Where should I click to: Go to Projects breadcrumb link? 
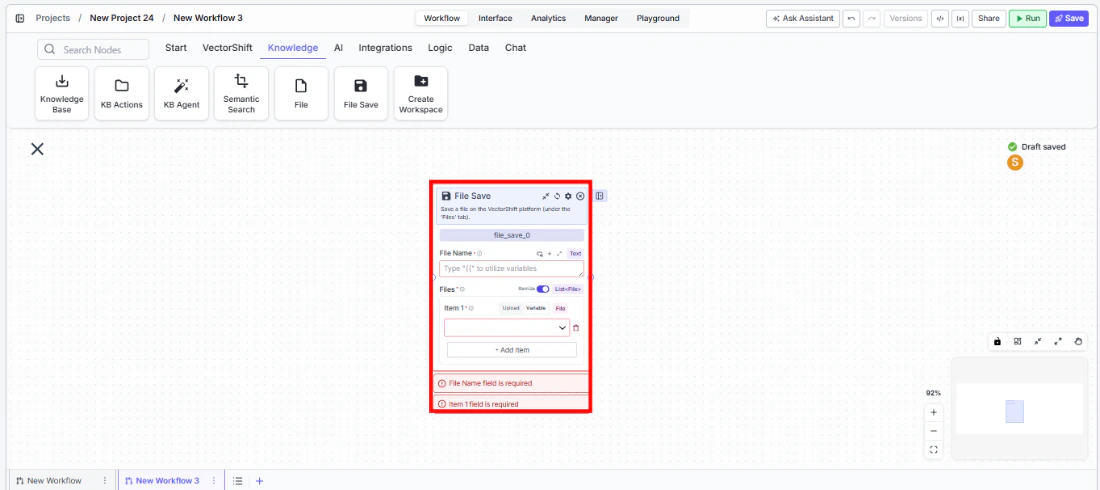(x=53, y=18)
